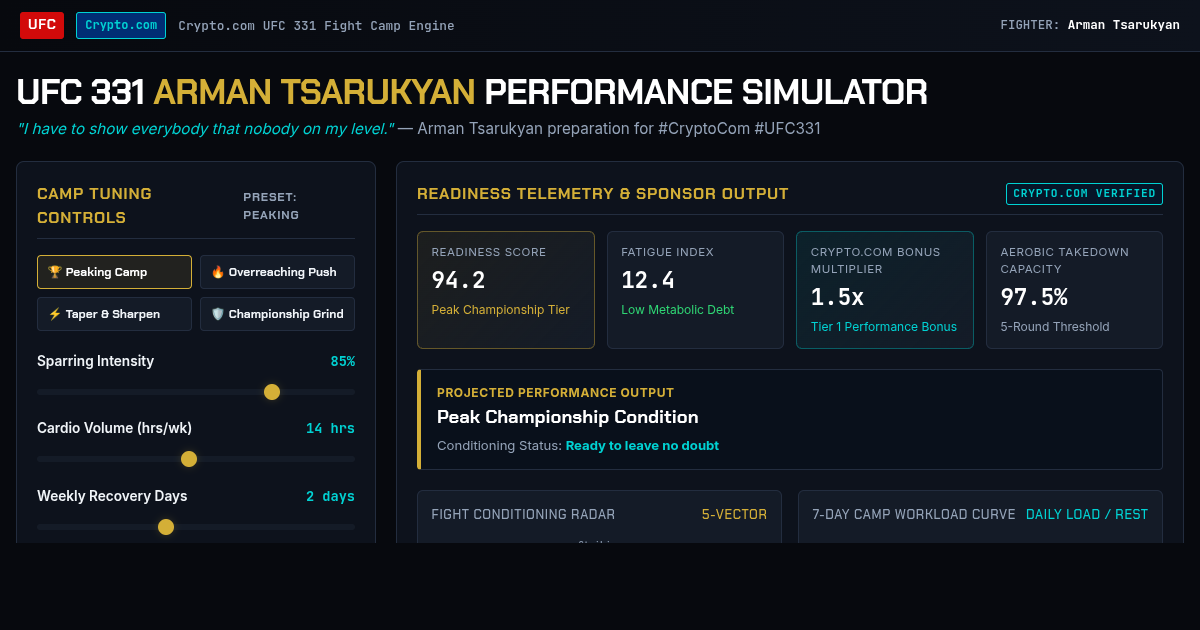Screen dimensions: 1200x630
Task: Click the CRYPTO.COM VERIFIED badge
Action: pyautogui.click(x=1084, y=194)
